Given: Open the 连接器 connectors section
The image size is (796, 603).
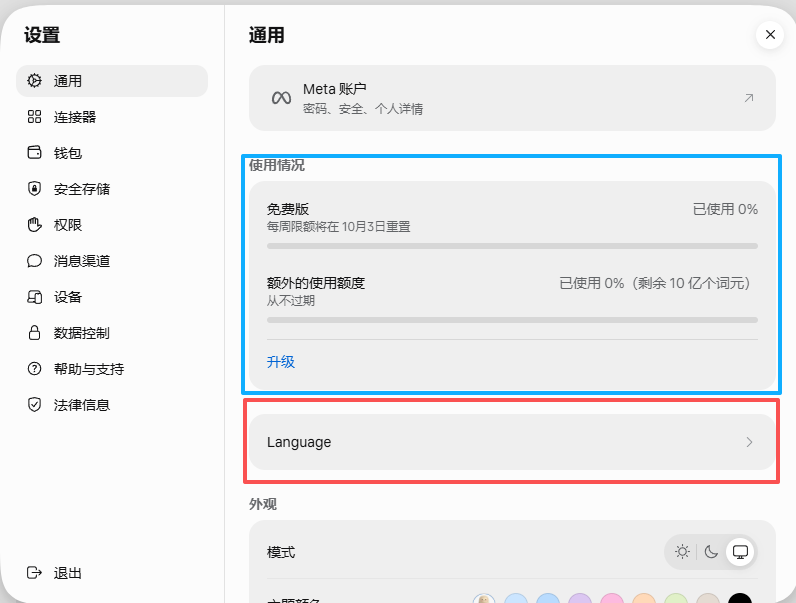Looking at the screenshot, I should coord(112,117).
